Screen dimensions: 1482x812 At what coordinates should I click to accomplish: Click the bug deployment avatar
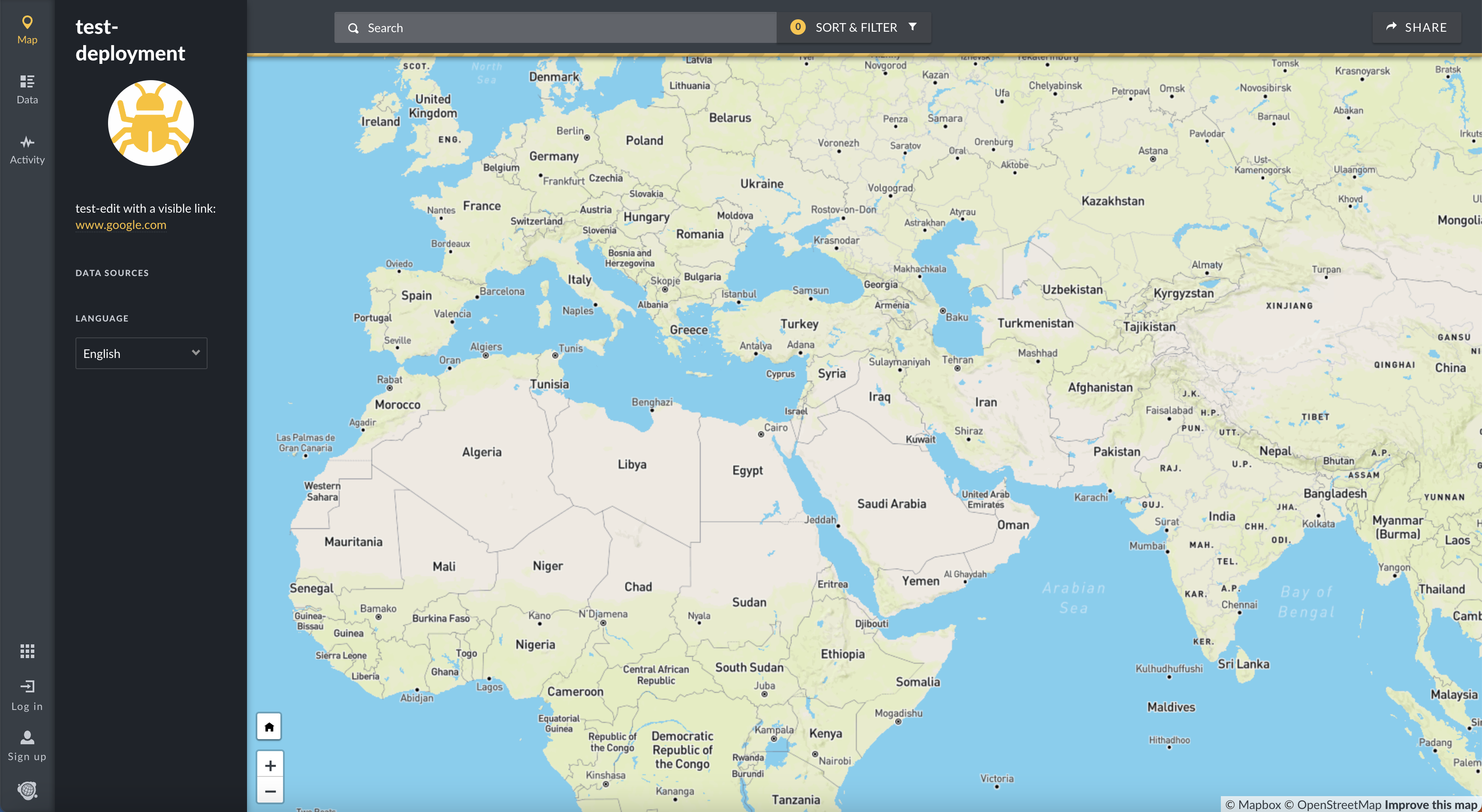coord(151,123)
